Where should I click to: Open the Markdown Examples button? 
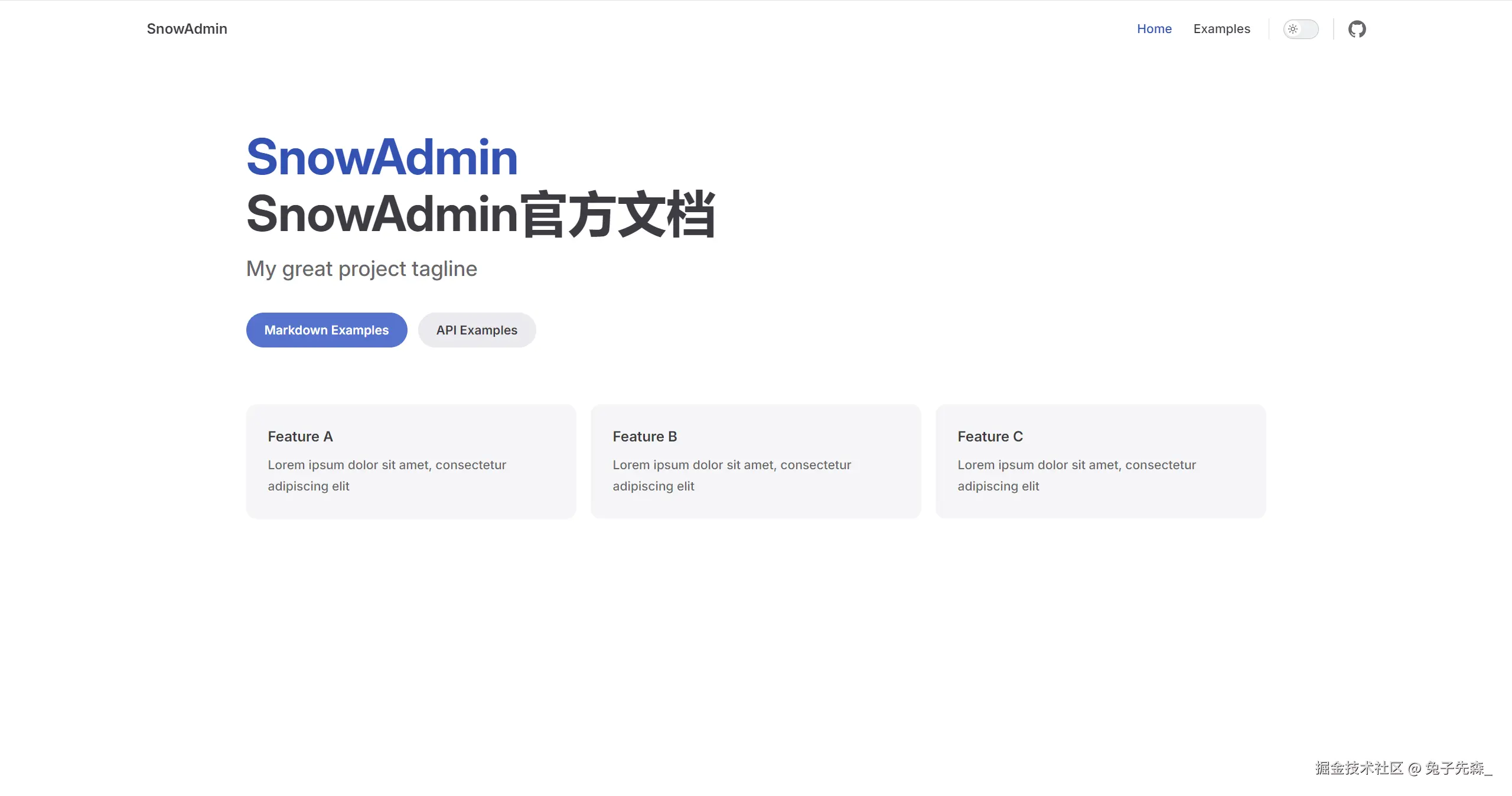tap(327, 330)
